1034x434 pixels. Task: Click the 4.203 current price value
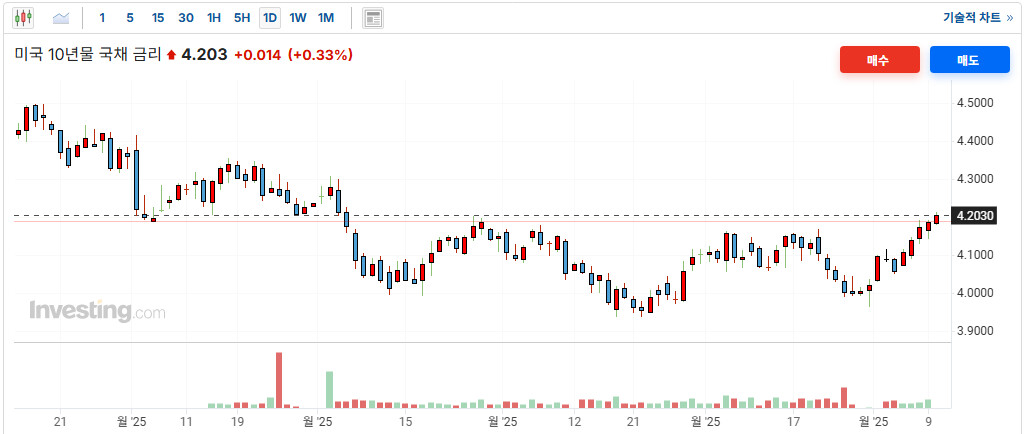coord(204,55)
